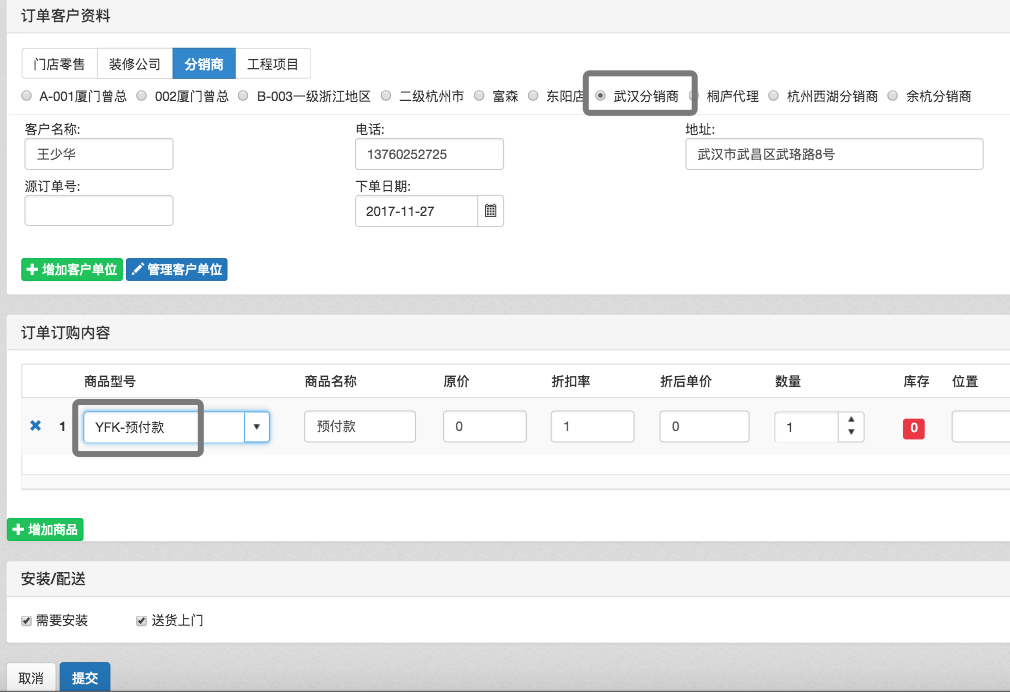The width and height of the screenshot is (1010, 692).
Task: Open the order date calendar picker
Action: 490,211
